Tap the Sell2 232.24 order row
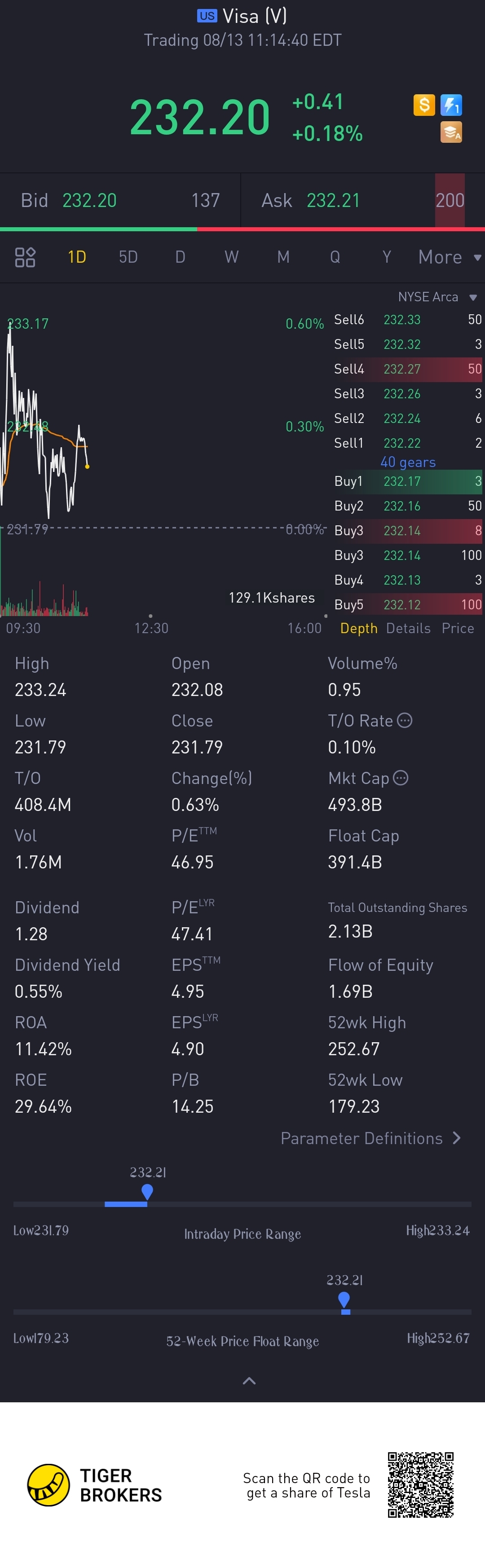Viewport: 485px width, 1568px height. pyautogui.click(x=407, y=419)
